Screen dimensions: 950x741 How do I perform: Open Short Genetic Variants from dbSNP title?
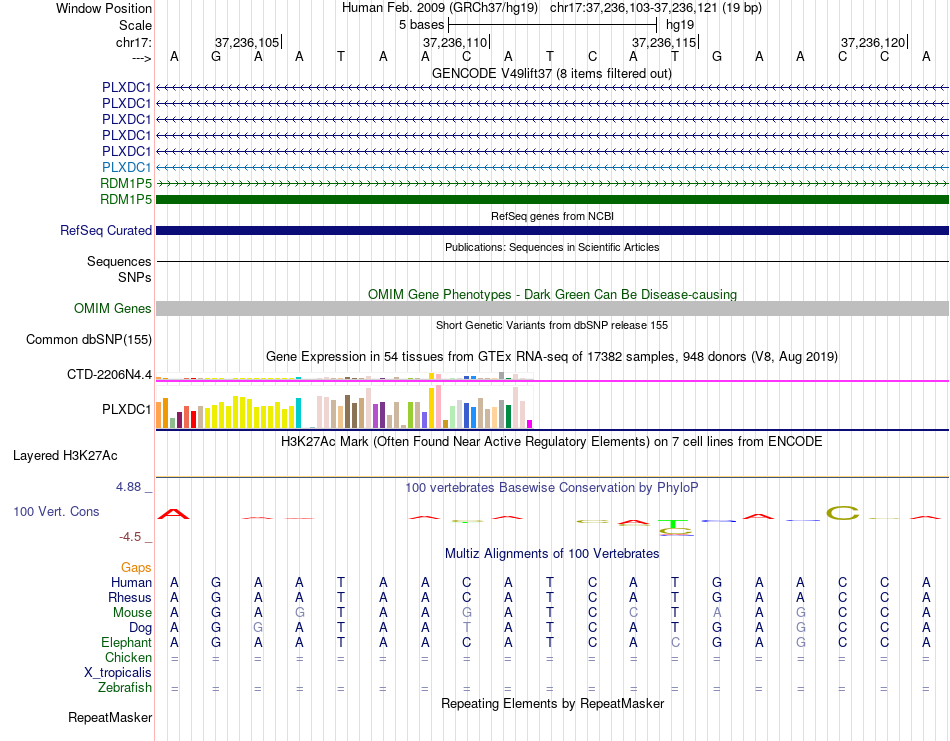552,325
